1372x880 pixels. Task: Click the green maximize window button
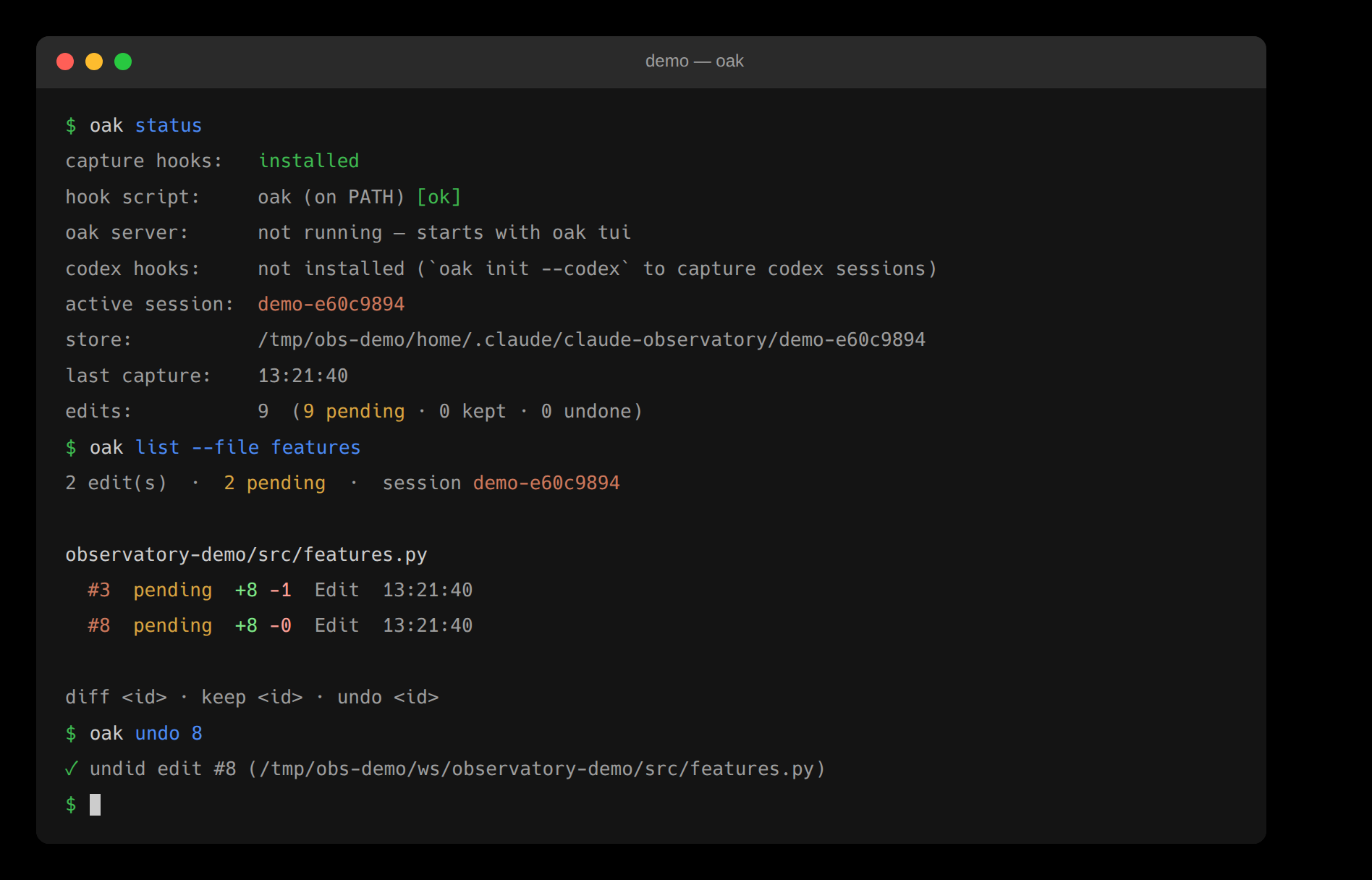pos(123,62)
